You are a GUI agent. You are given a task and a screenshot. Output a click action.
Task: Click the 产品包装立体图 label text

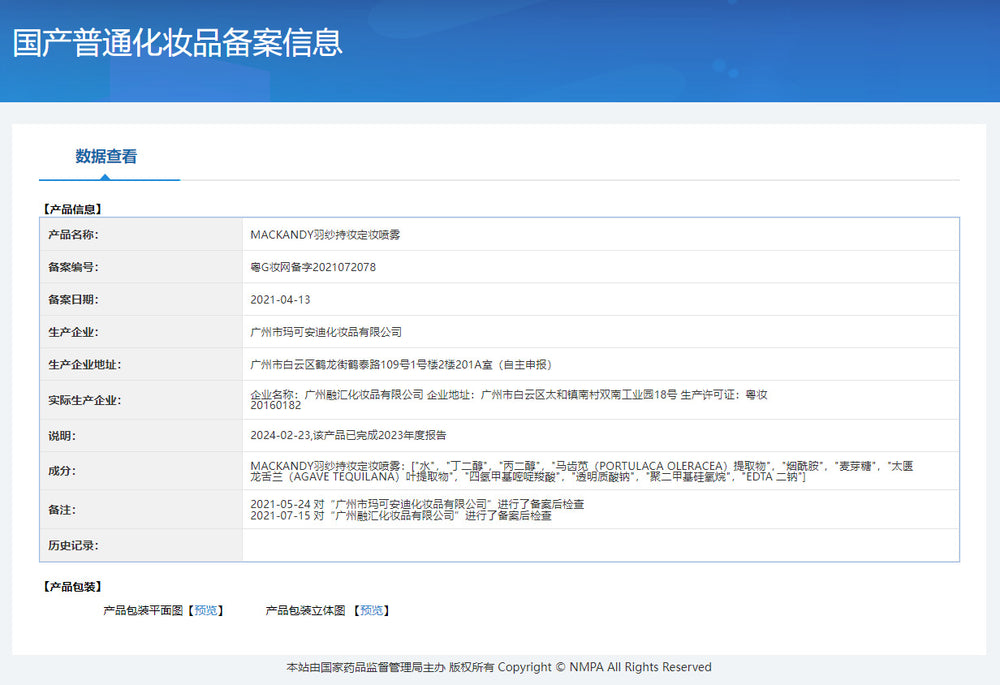pos(305,610)
